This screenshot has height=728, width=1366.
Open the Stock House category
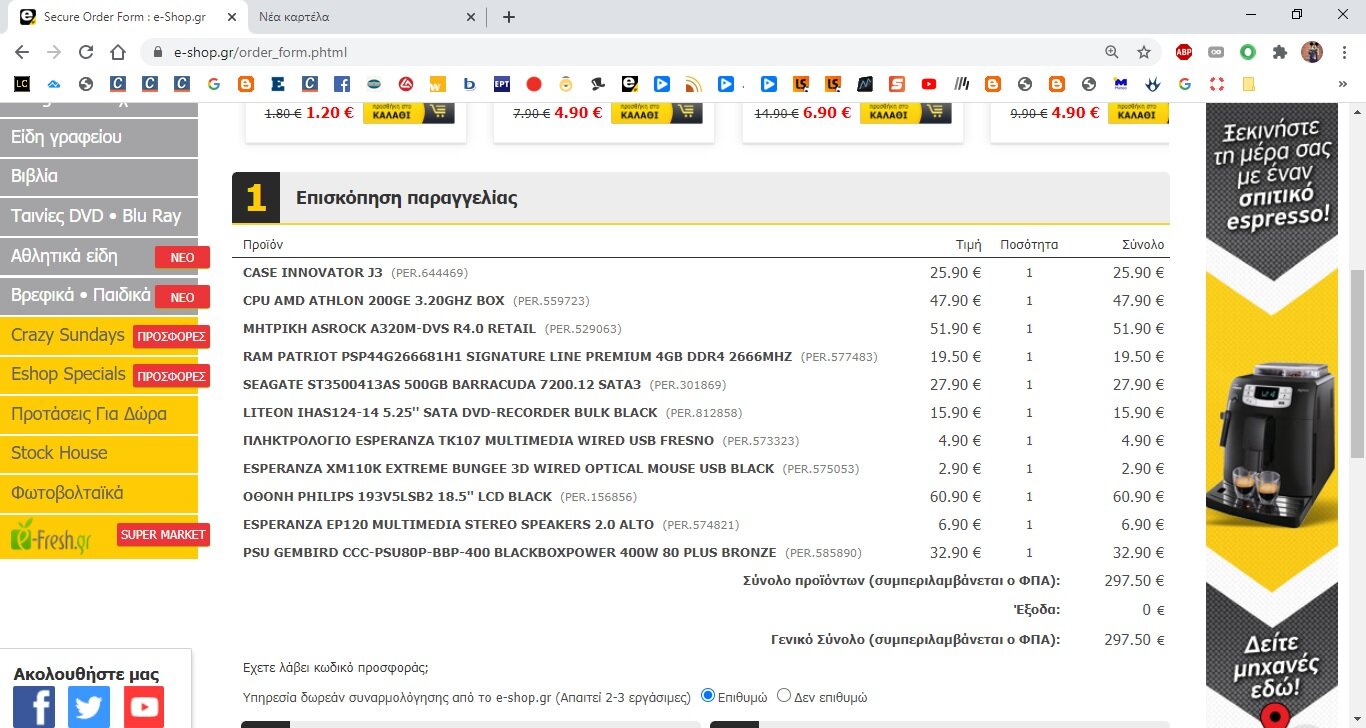(99, 453)
